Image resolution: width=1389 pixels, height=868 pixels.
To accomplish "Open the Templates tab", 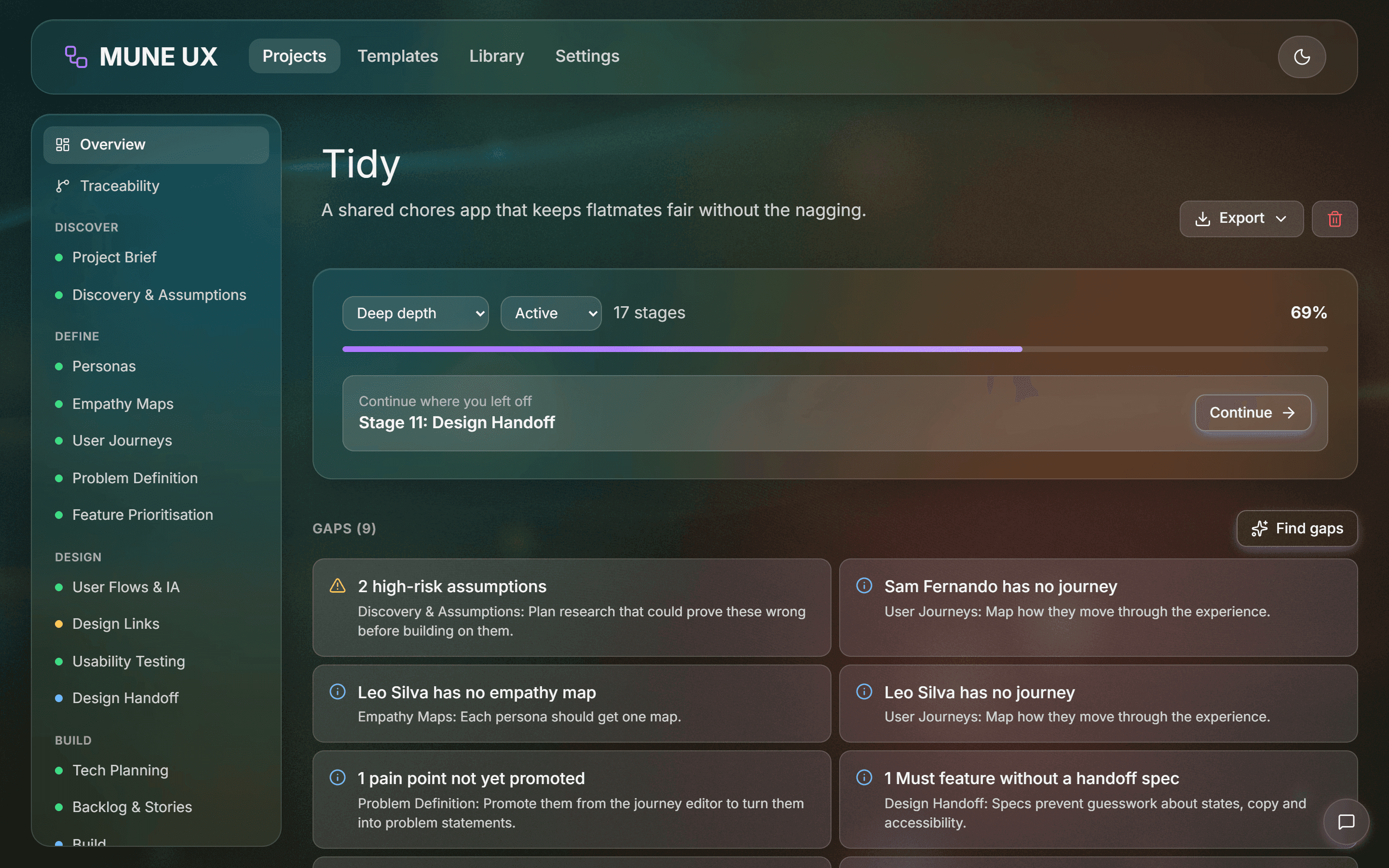I will click(x=398, y=56).
